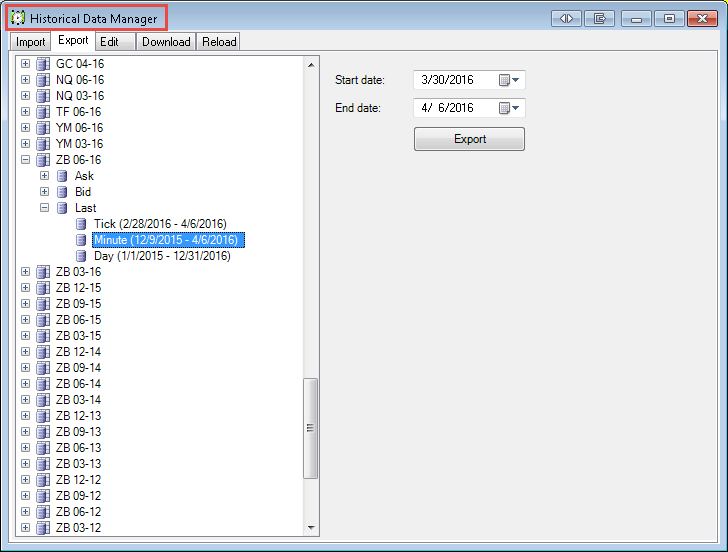
Task: Click the tree scrollbar down arrow
Action: [x=311, y=527]
